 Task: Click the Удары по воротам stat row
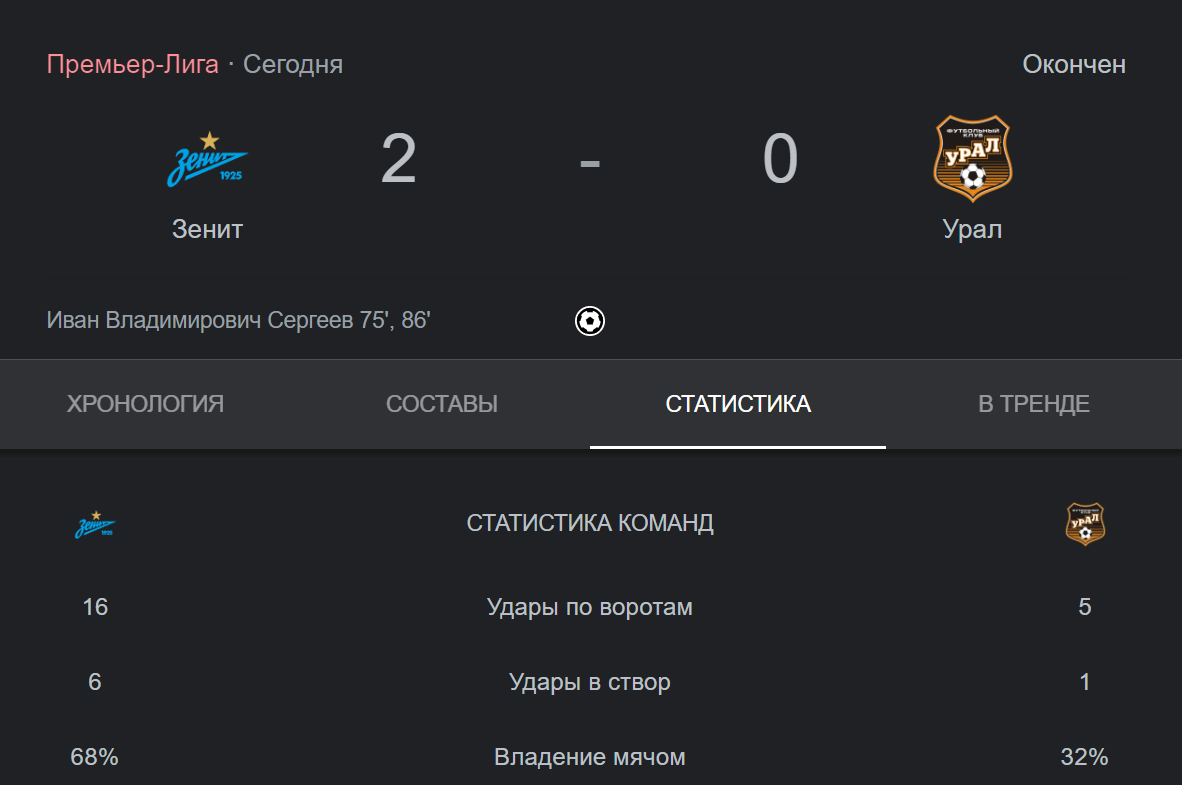pos(590,607)
